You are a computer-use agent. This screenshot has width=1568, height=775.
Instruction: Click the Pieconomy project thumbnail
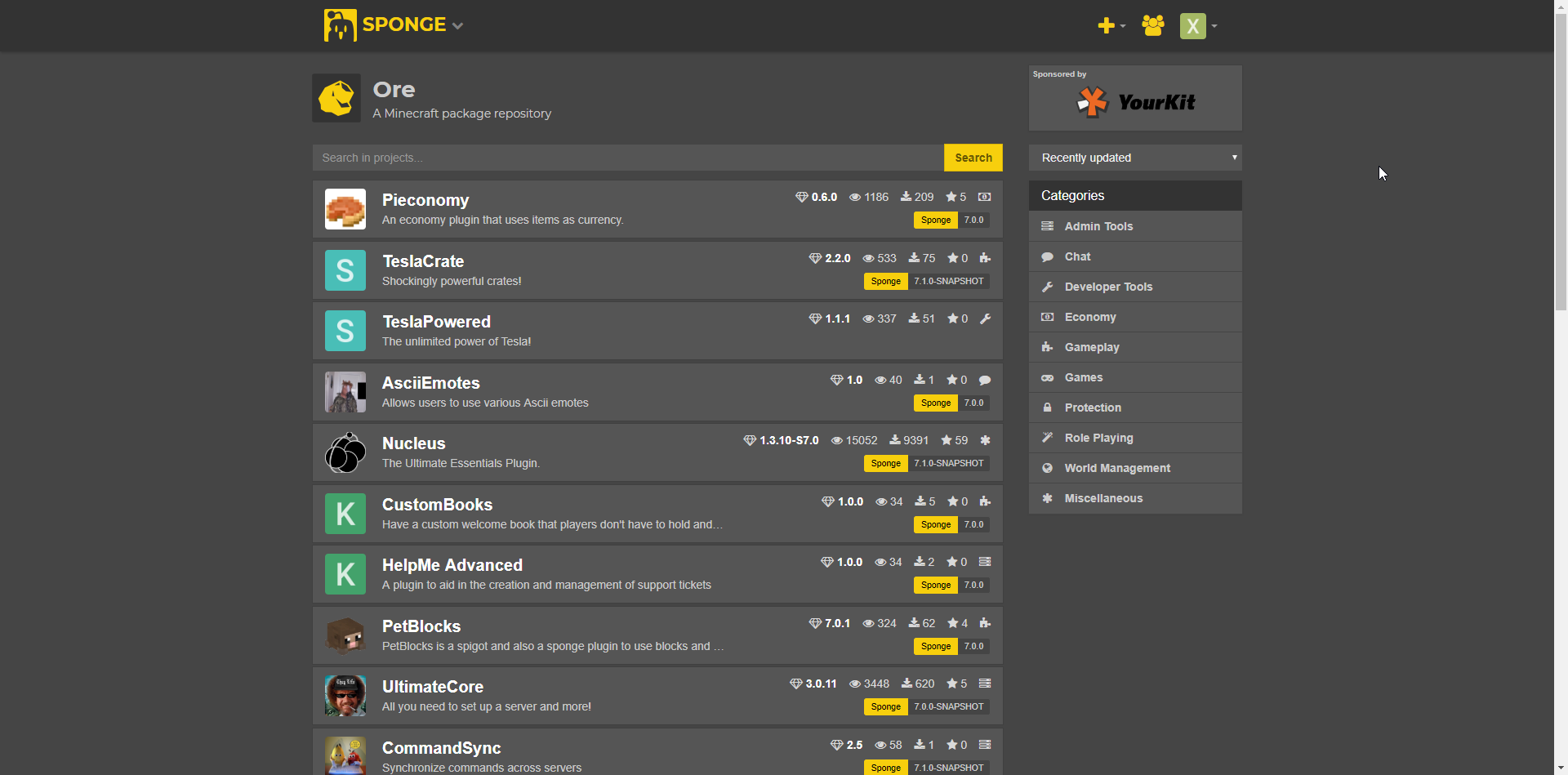[345, 209]
